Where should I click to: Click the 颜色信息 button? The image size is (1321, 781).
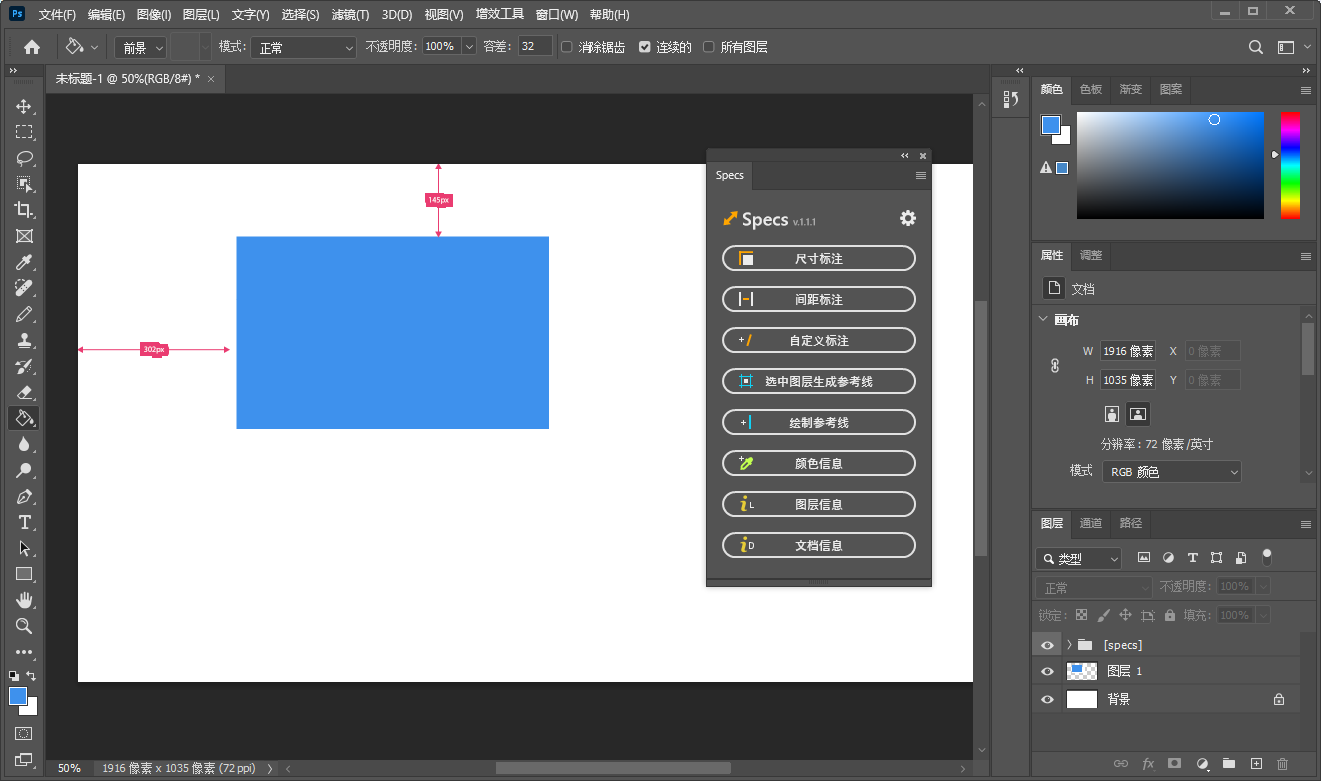coord(818,463)
